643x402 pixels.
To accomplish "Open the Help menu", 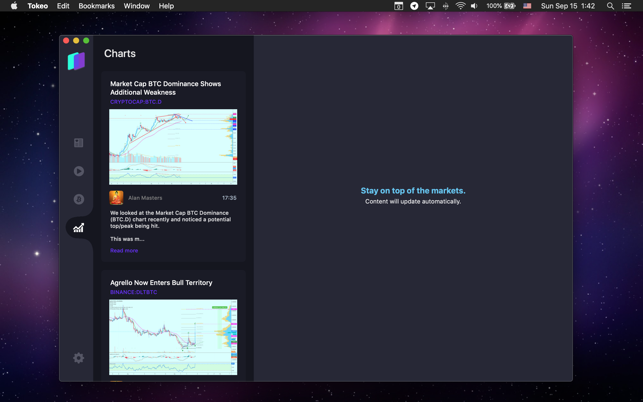I will click(x=166, y=6).
